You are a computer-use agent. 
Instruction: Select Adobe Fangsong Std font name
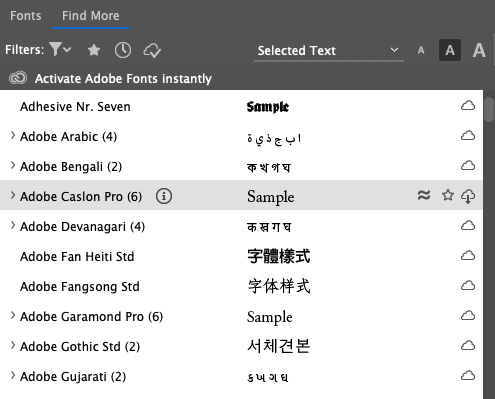click(80, 287)
